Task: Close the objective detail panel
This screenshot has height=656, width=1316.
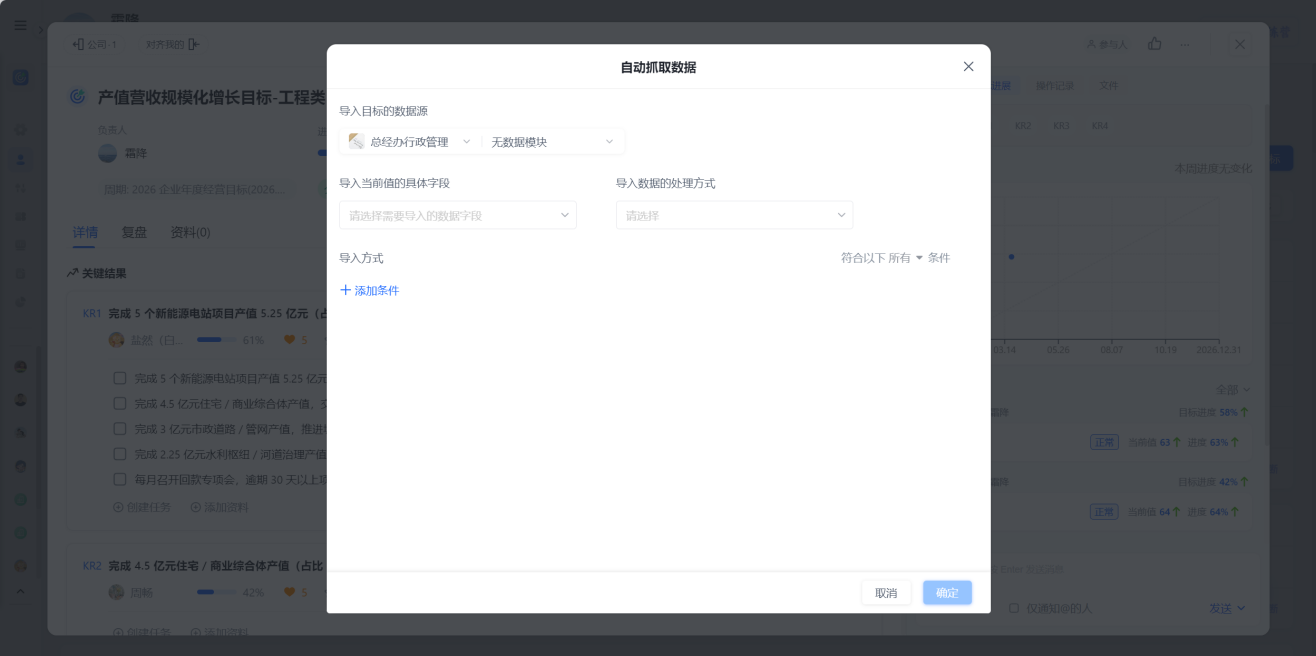Action: pos(1240,44)
